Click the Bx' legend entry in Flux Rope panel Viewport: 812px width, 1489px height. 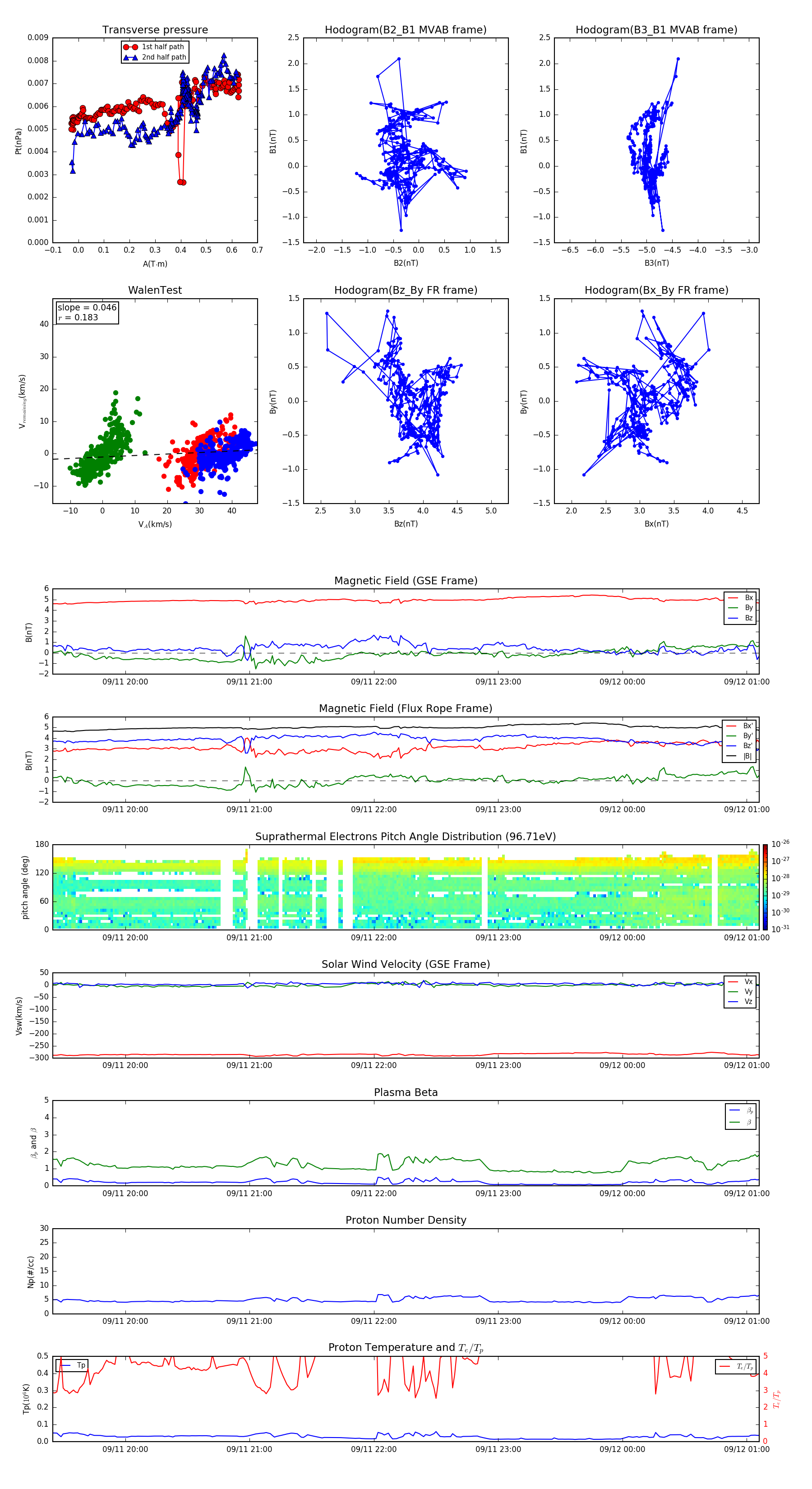tap(740, 726)
